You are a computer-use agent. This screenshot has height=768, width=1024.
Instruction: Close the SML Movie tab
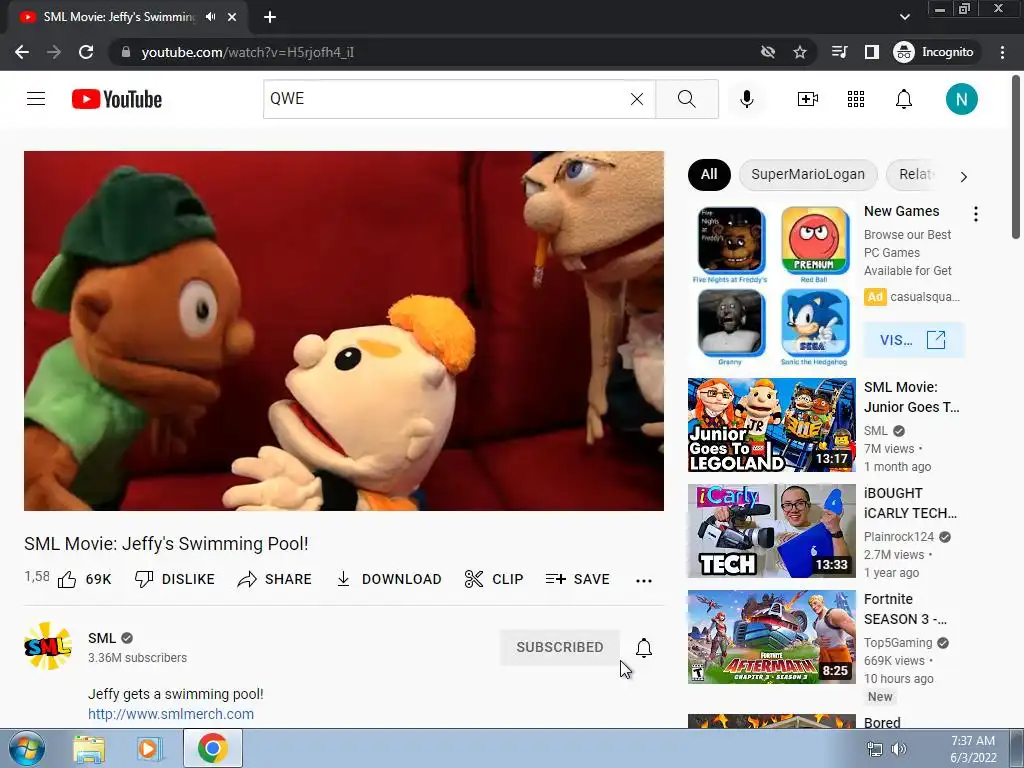(232, 17)
